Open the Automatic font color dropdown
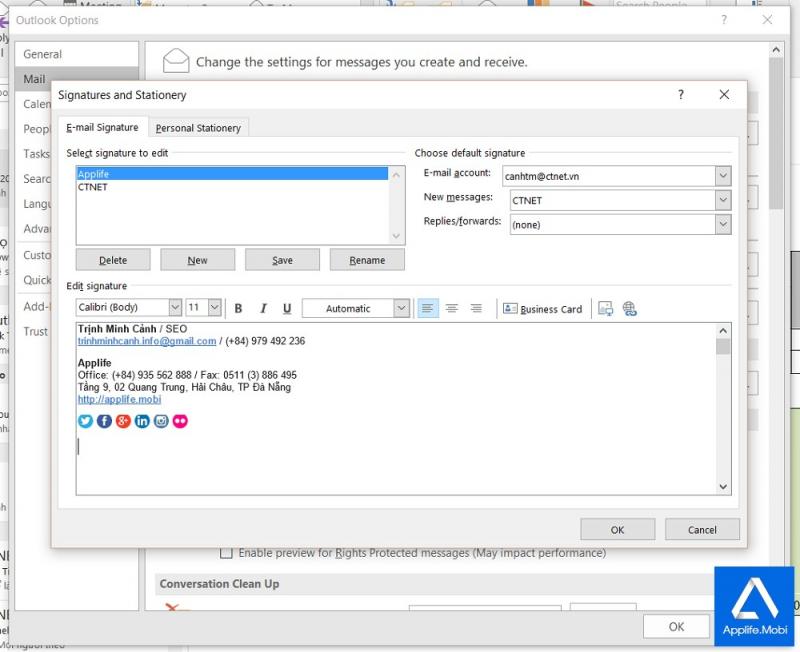 pyautogui.click(x=402, y=308)
